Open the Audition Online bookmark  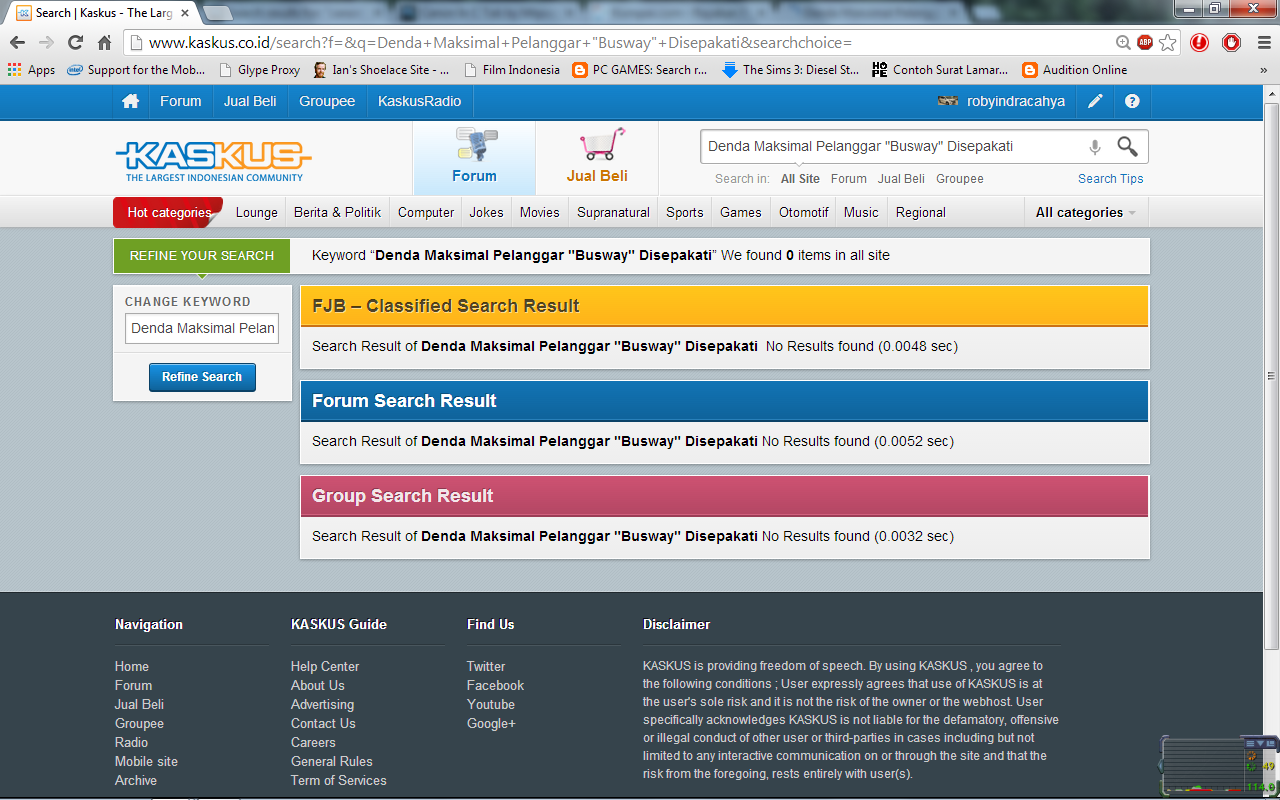[x=1075, y=70]
